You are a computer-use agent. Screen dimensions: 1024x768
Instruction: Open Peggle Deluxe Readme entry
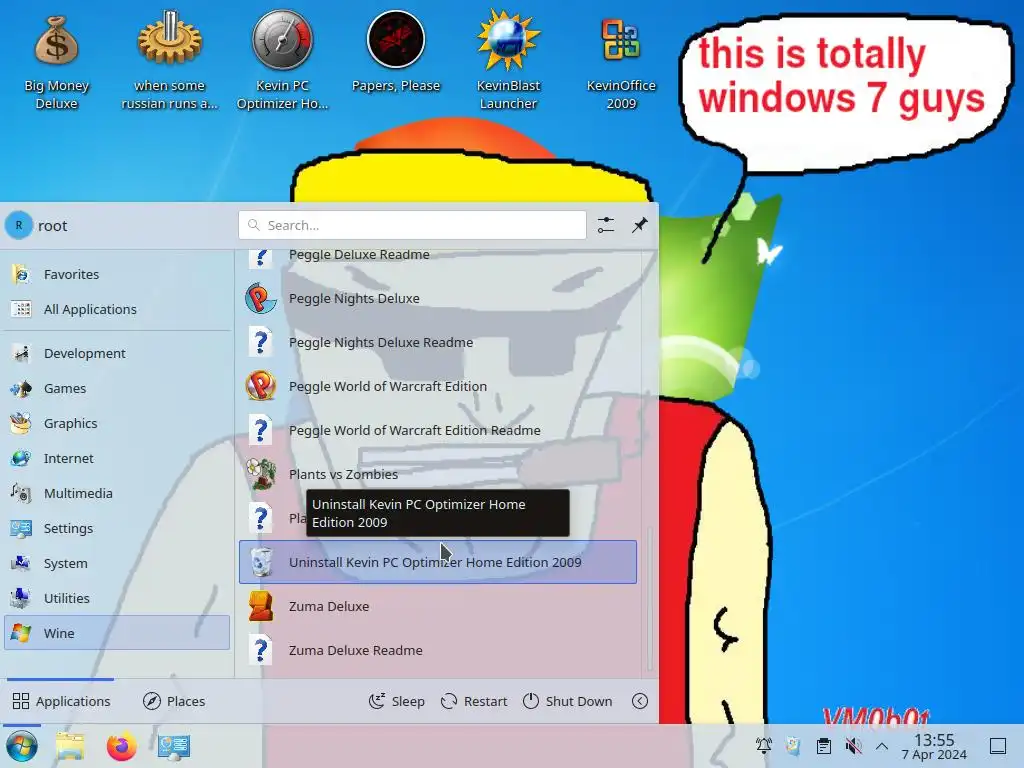(438, 259)
